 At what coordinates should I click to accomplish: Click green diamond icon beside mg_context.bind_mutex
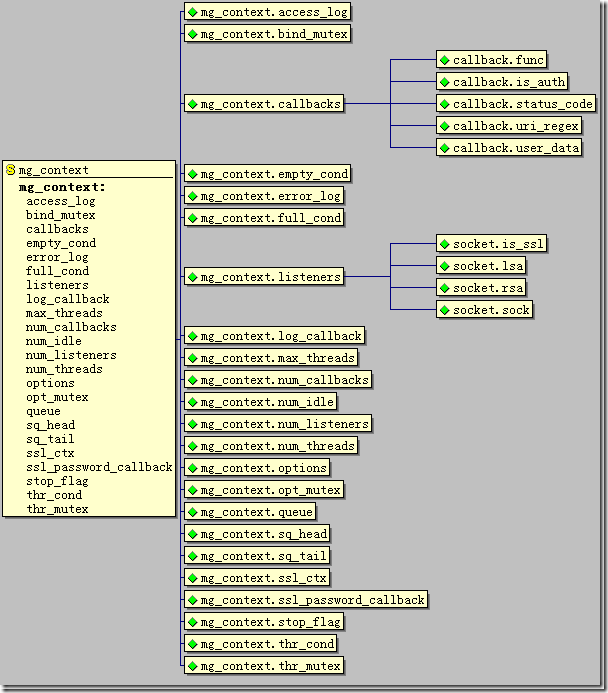pyautogui.click(x=193, y=34)
